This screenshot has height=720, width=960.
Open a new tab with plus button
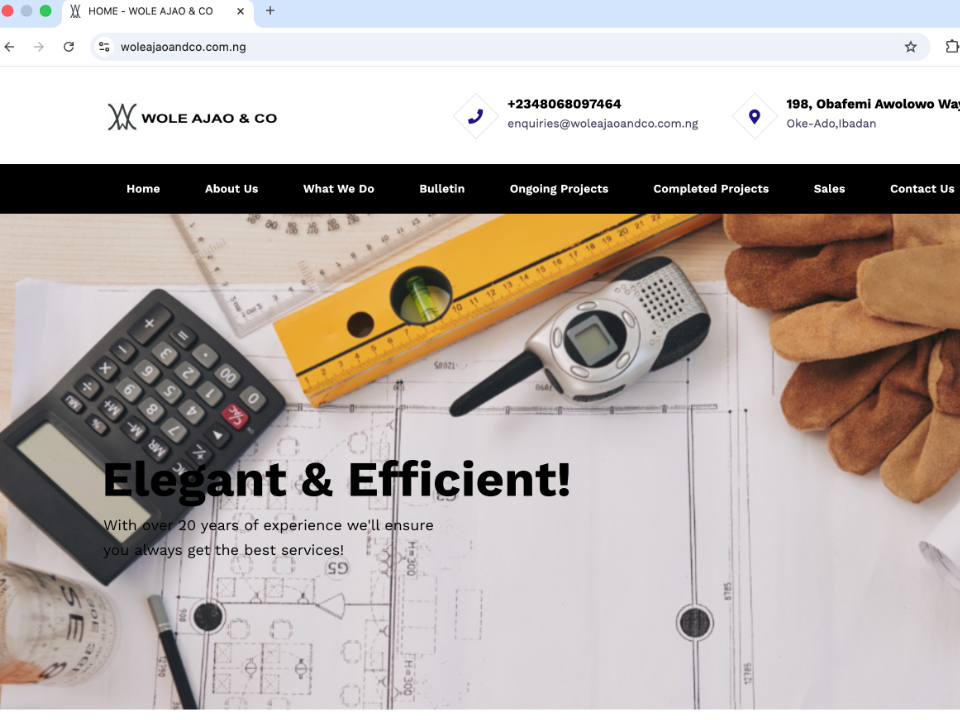(270, 11)
